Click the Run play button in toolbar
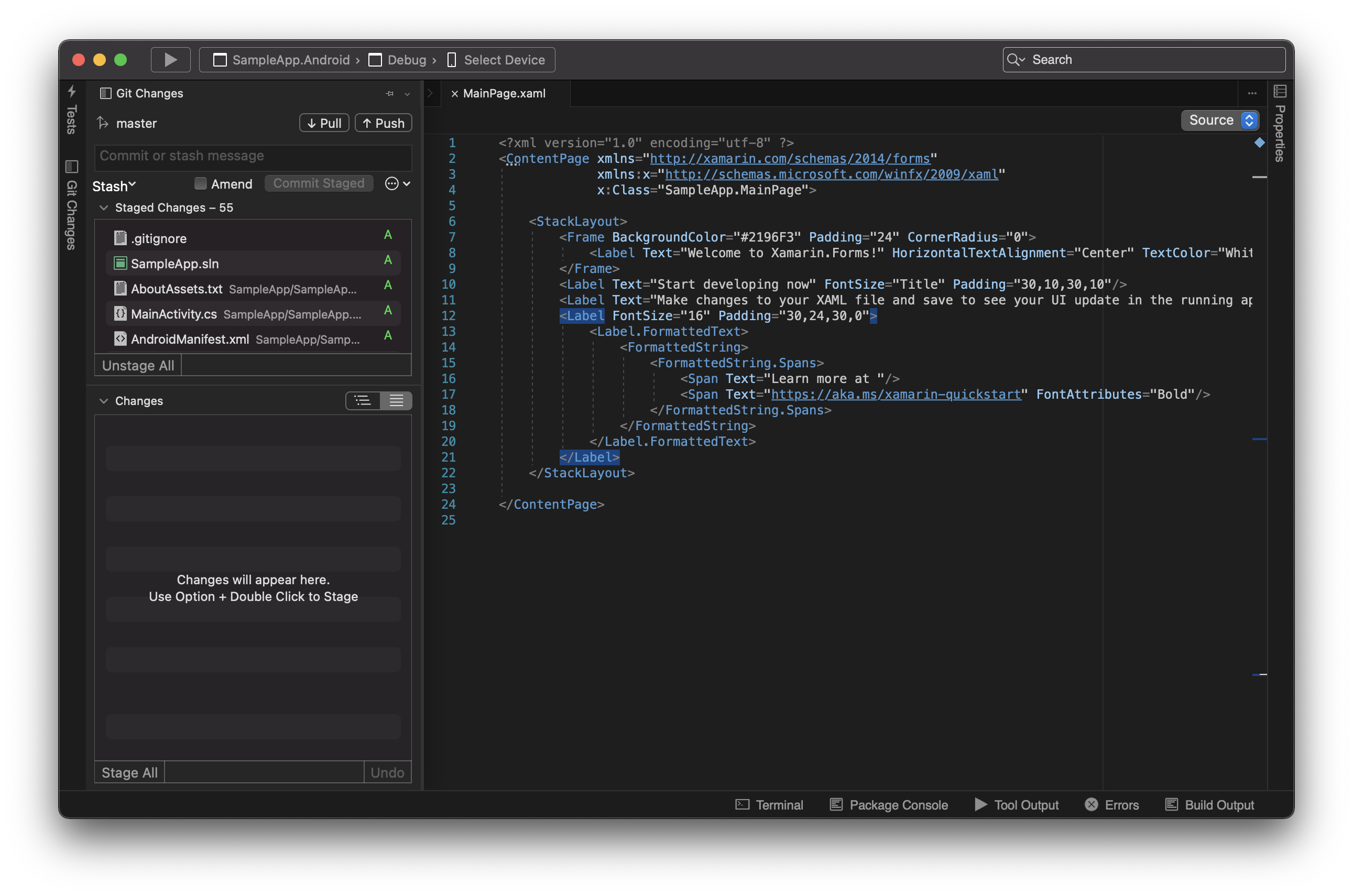1353x896 pixels. (170, 59)
